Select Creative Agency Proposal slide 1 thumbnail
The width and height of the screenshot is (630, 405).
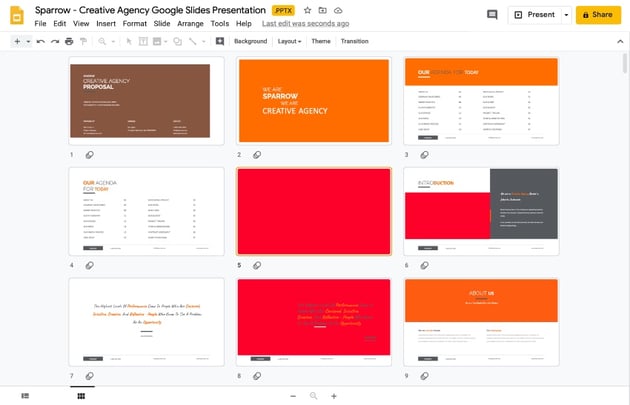click(147, 101)
